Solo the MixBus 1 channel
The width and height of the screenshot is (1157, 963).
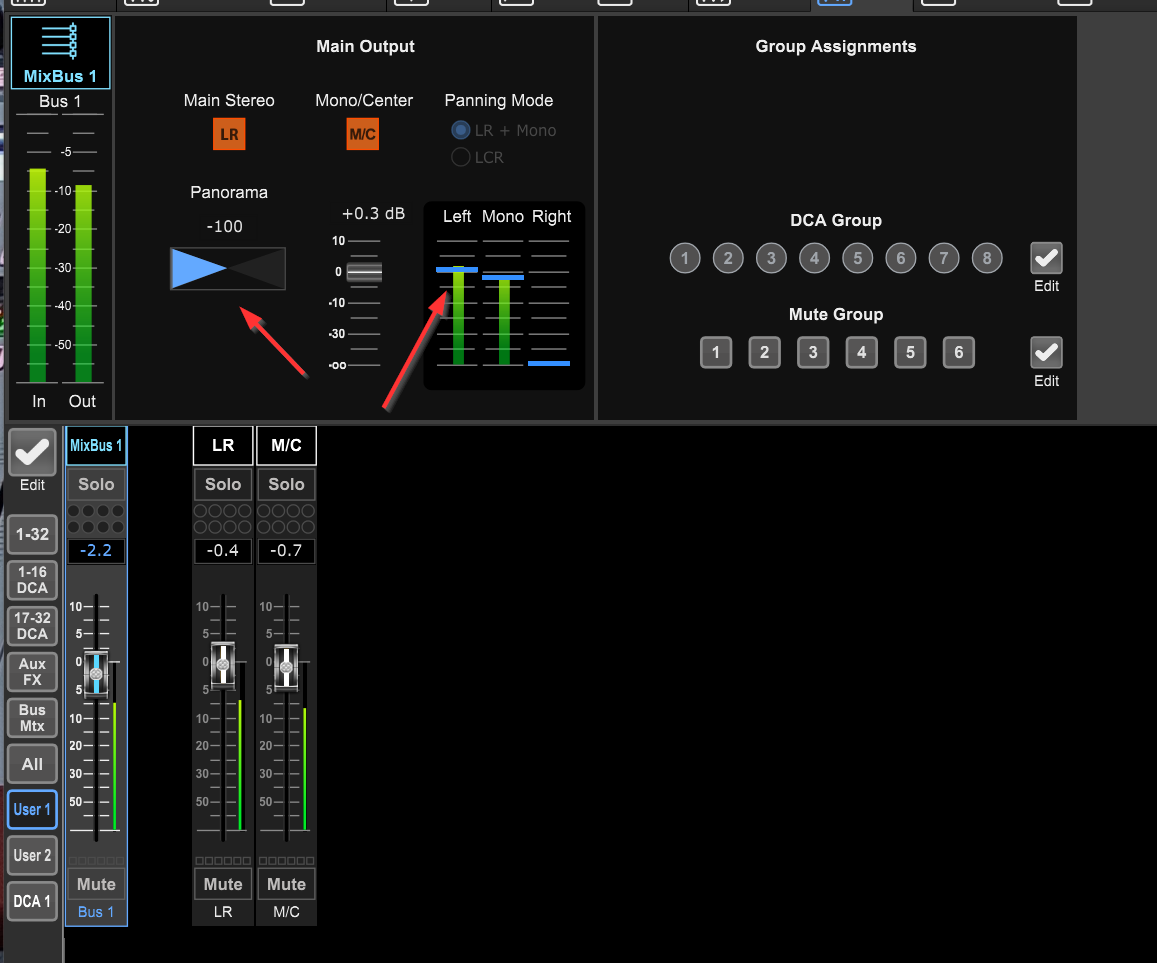point(96,484)
